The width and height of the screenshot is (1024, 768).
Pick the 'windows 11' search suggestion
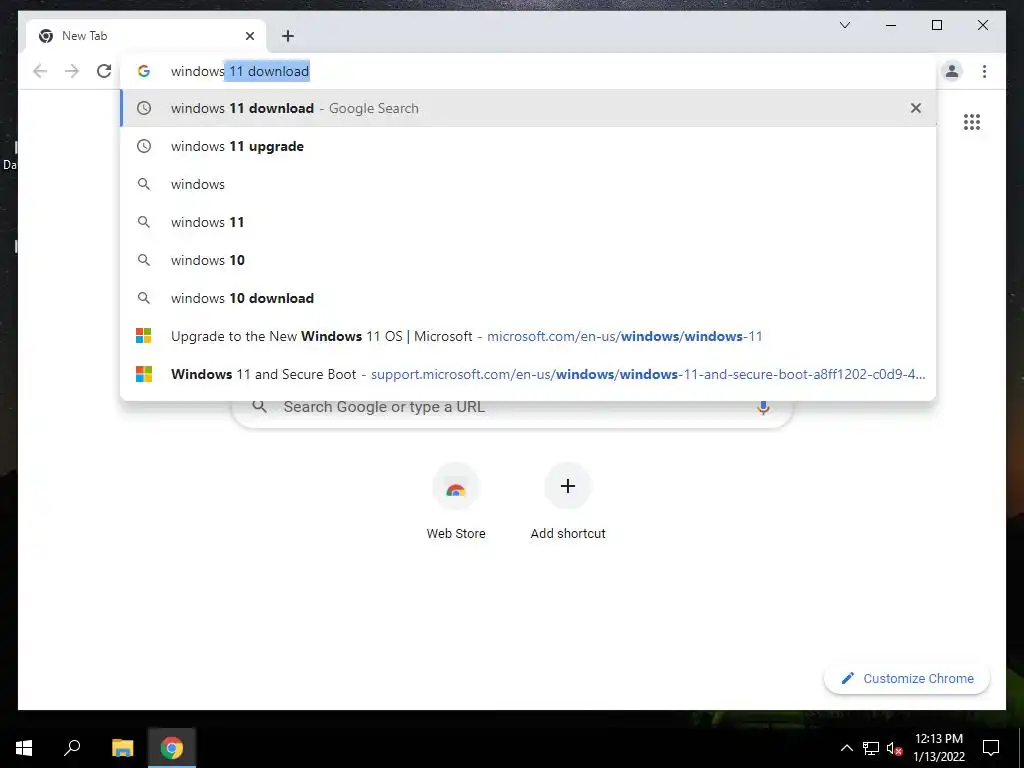(528, 222)
